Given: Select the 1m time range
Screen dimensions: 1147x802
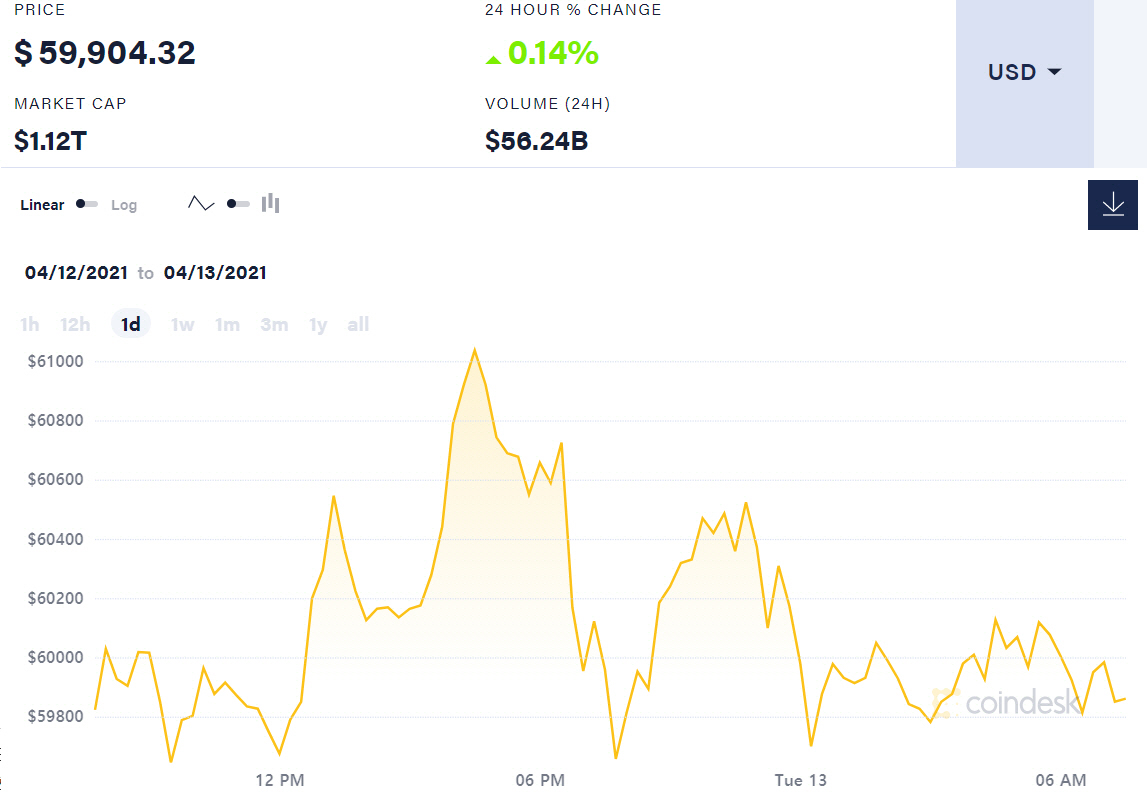Looking at the screenshot, I should [x=227, y=324].
